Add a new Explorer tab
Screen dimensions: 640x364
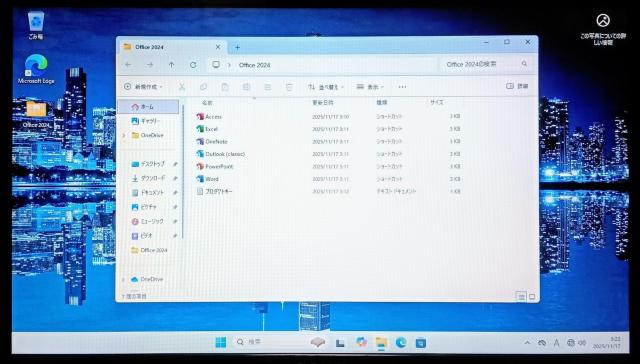click(237, 47)
